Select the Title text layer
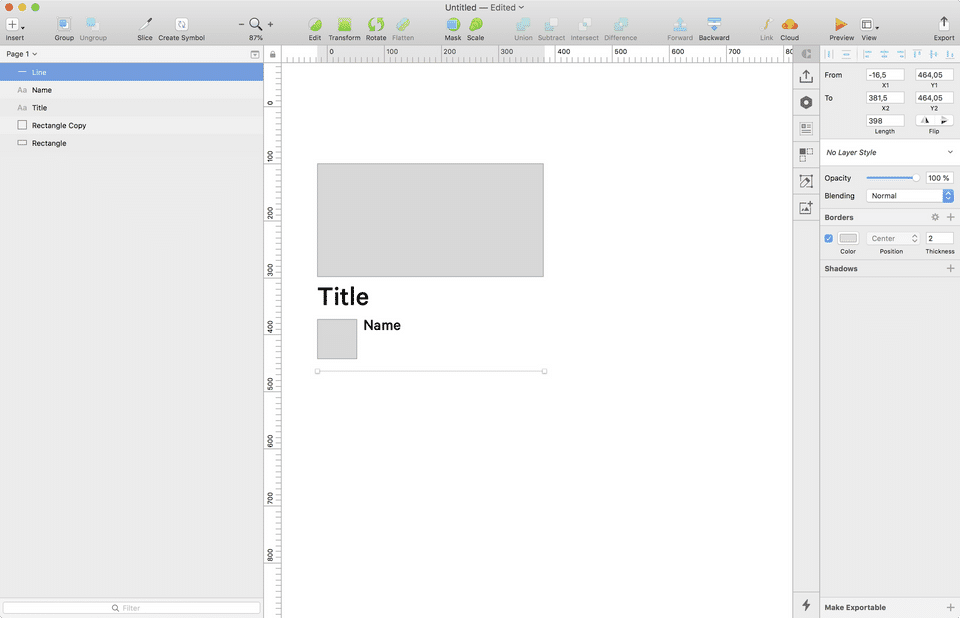 click(x=132, y=107)
